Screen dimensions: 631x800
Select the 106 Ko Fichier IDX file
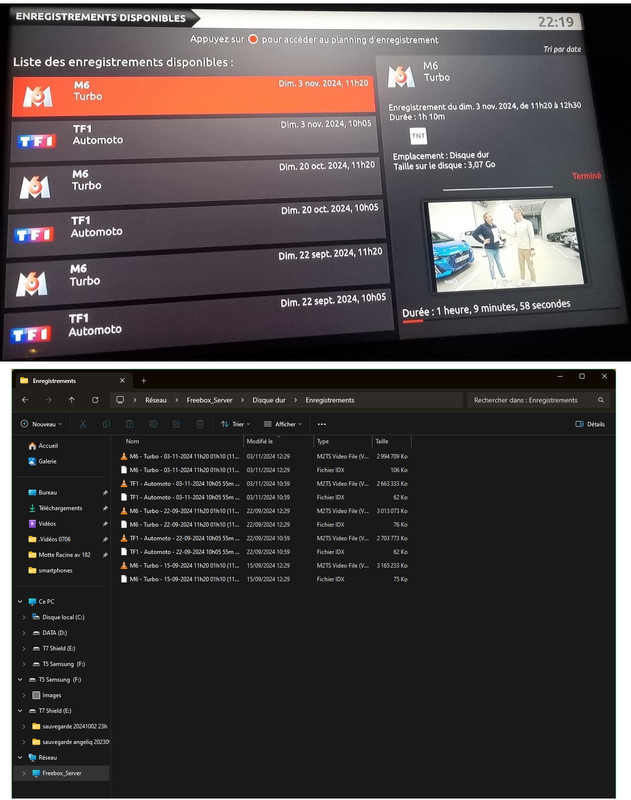264,470
